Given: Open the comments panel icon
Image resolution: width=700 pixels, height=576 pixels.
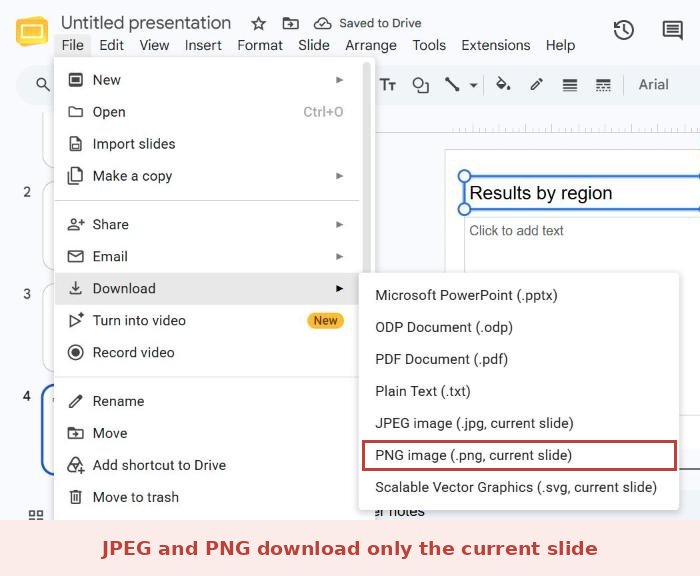Looking at the screenshot, I should 672,30.
